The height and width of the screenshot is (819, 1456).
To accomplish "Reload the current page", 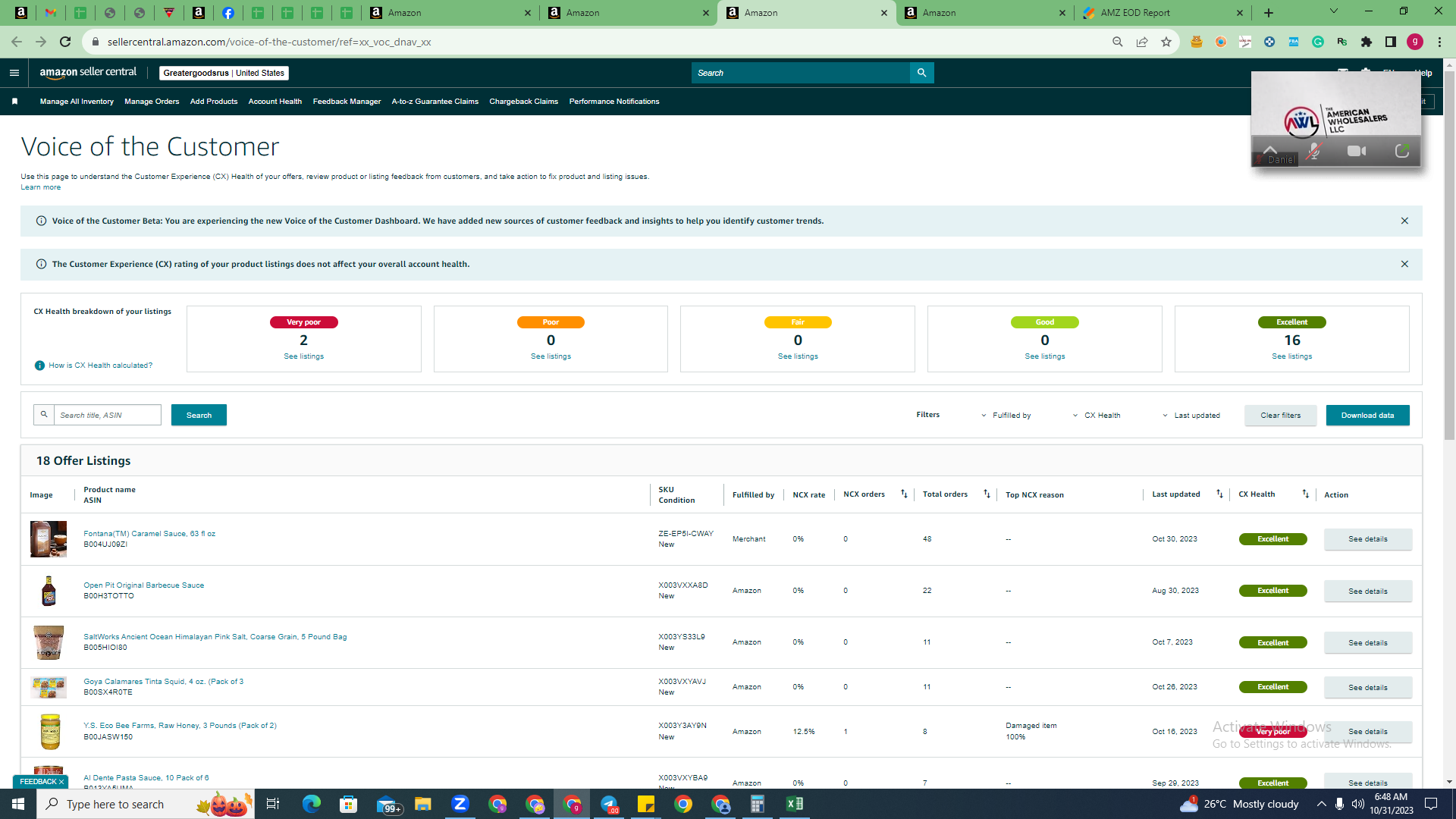I will tap(65, 42).
